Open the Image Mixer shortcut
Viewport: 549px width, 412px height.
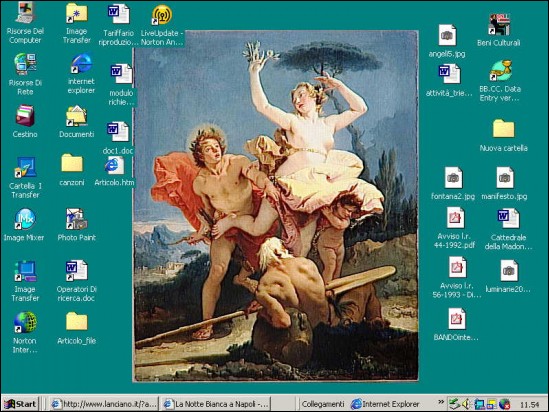click(24, 225)
